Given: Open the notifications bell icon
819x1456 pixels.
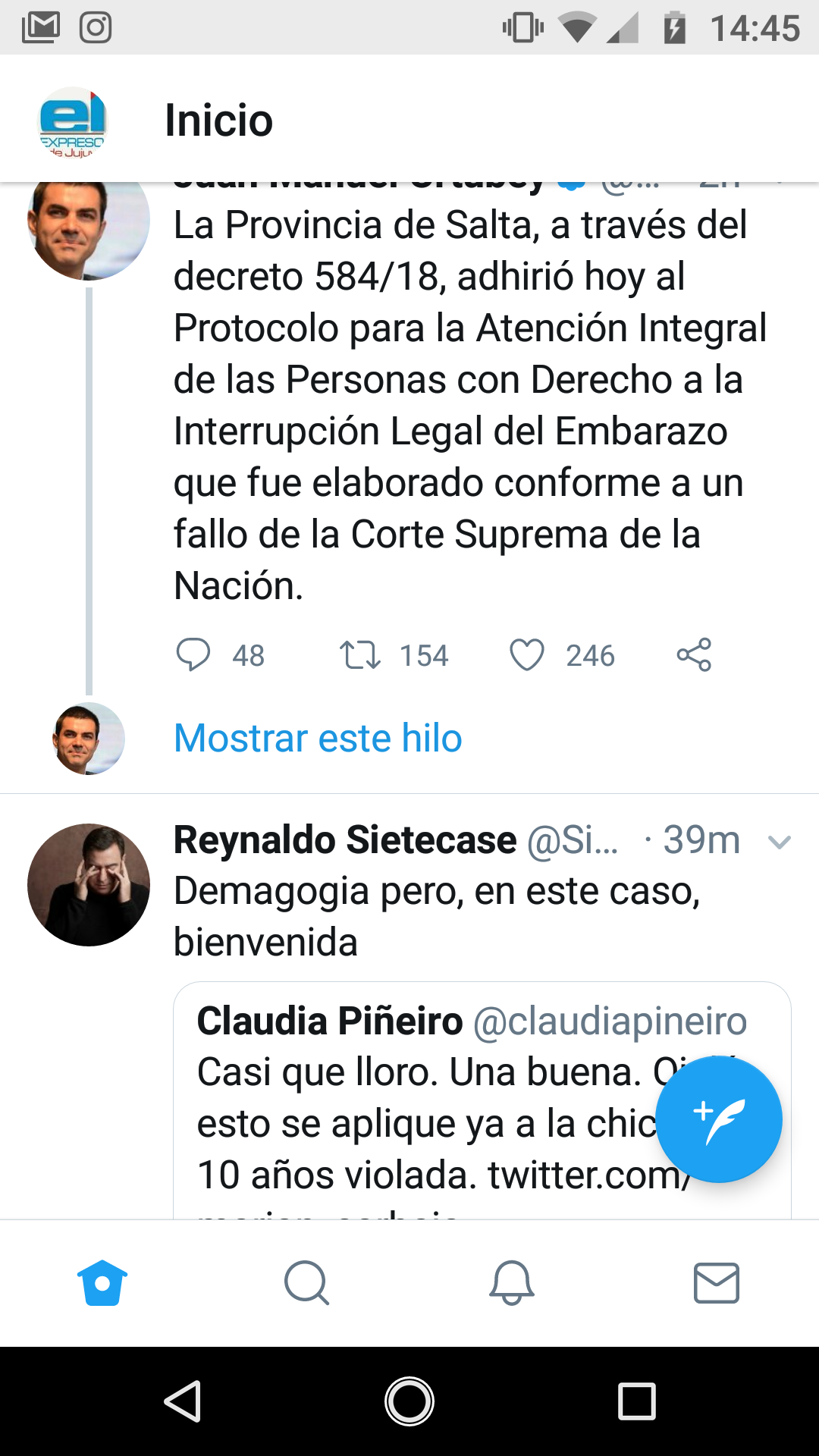Looking at the screenshot, I should click(512, 1283).
